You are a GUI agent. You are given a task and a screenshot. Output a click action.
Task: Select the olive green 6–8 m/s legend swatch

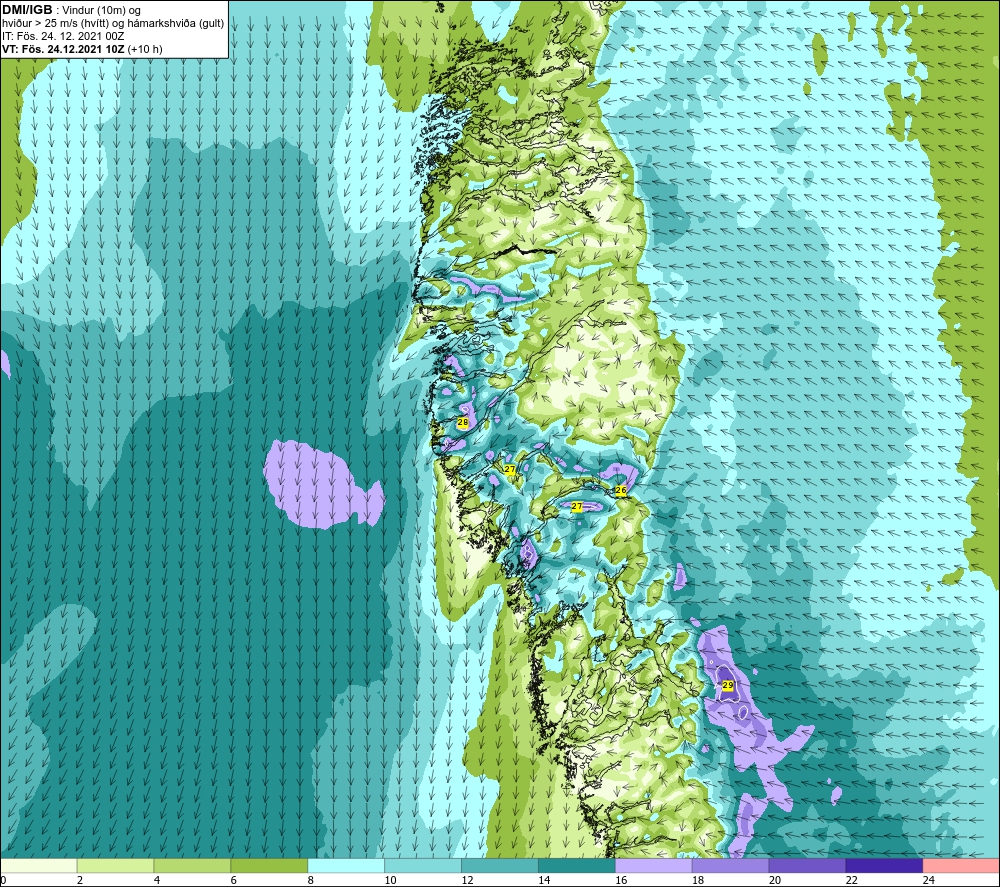point(269,865)
